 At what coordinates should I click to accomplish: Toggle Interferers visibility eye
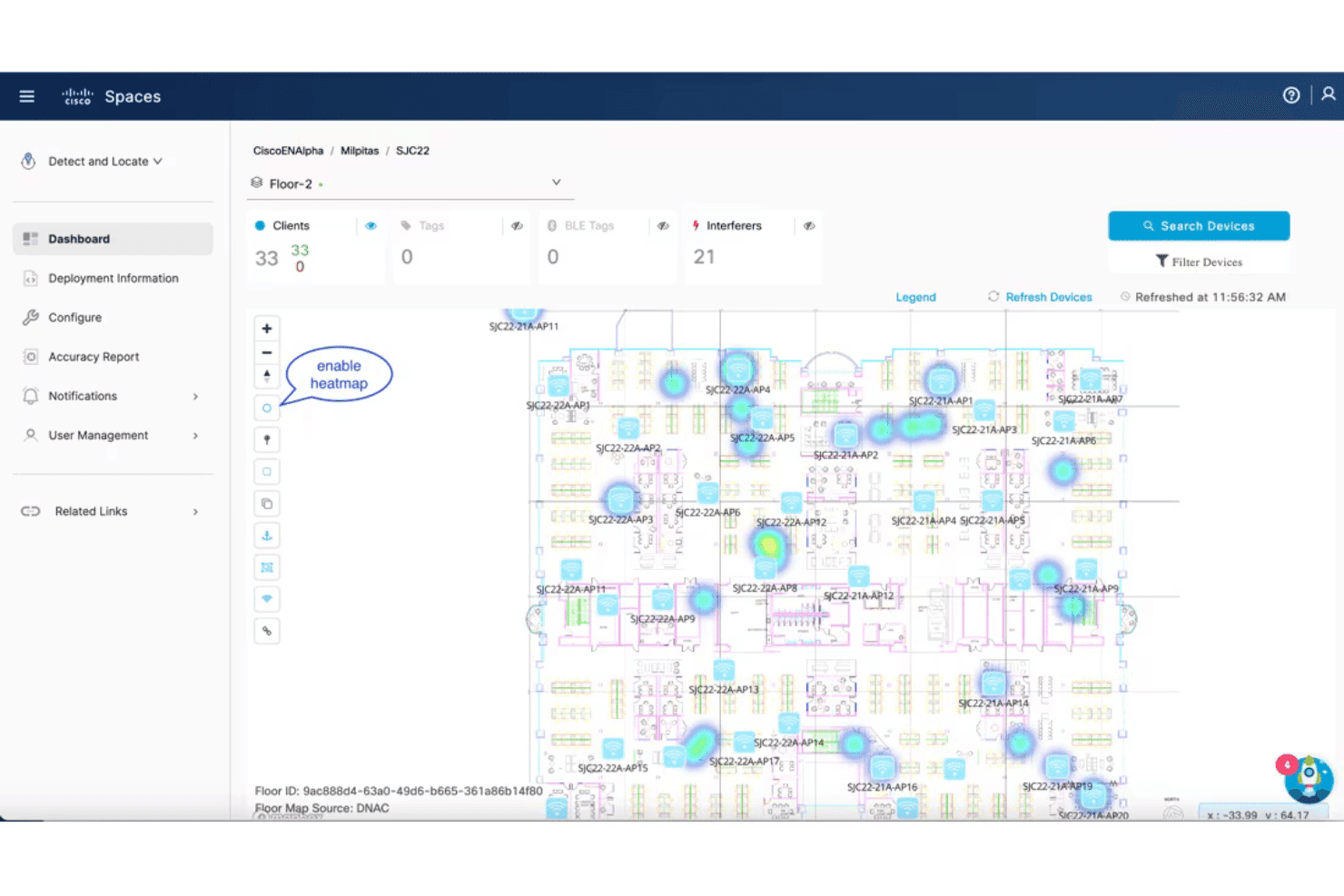point(809,226)
